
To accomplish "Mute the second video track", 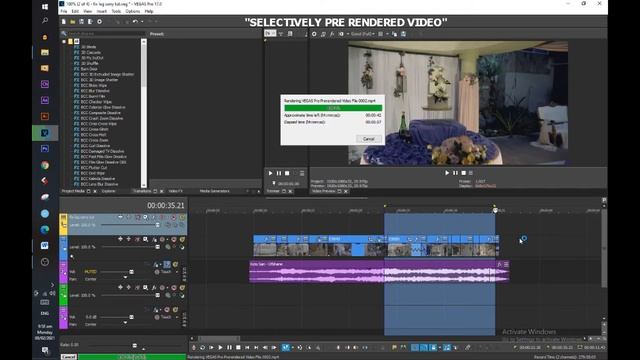I will coord(174,239).
